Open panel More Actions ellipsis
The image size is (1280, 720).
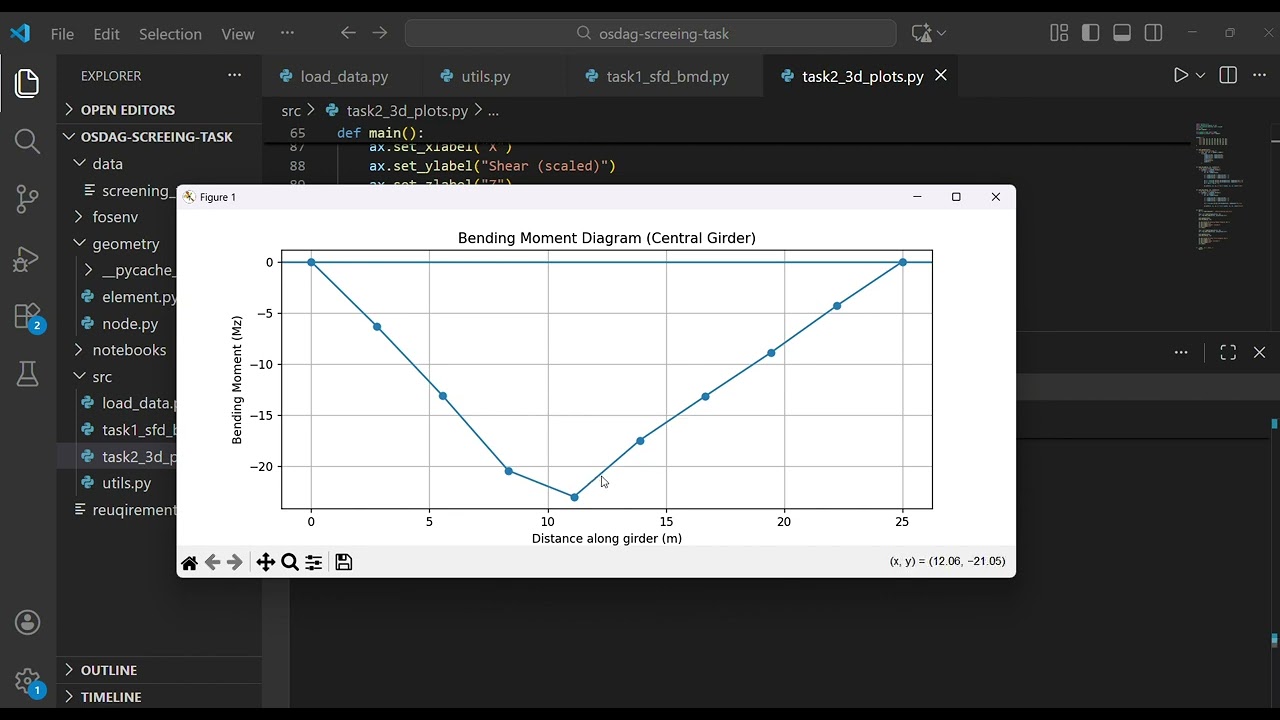(1181, 352)
